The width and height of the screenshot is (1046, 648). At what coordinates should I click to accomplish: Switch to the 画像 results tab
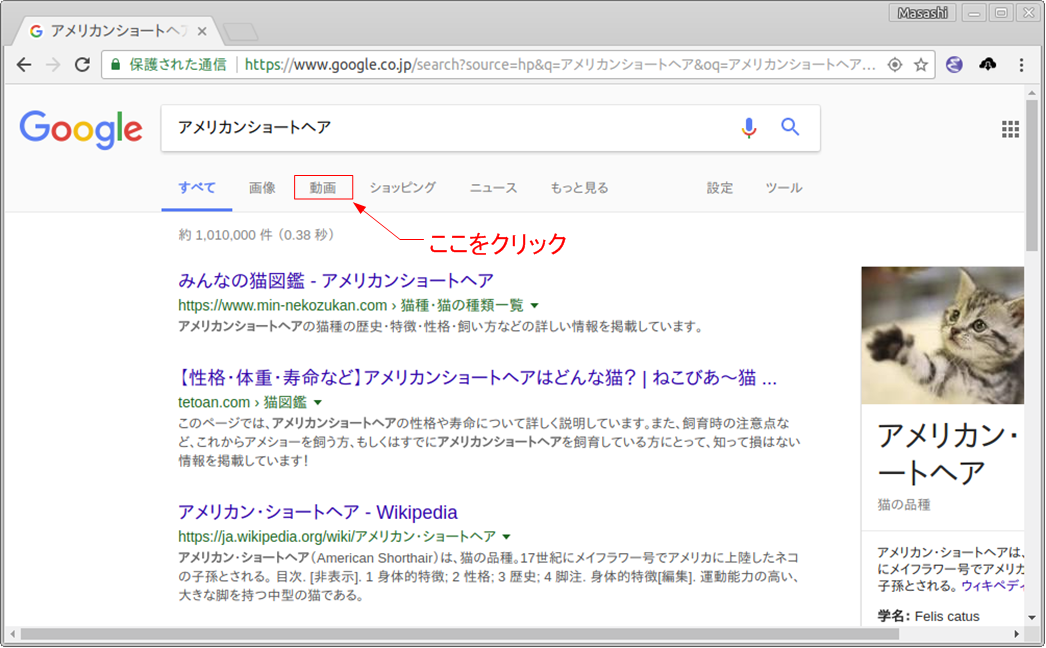point(262,188)
